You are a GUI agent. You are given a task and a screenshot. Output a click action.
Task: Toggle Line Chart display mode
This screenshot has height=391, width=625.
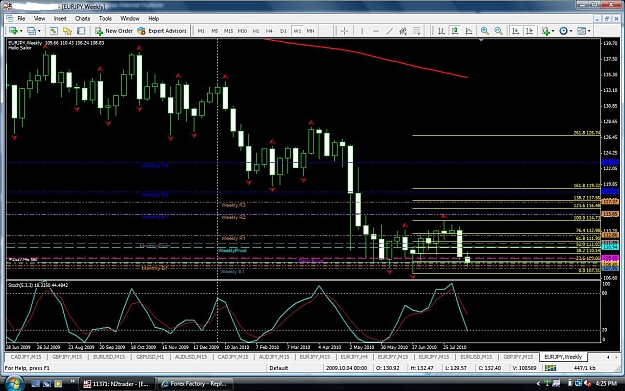[469, 31]
